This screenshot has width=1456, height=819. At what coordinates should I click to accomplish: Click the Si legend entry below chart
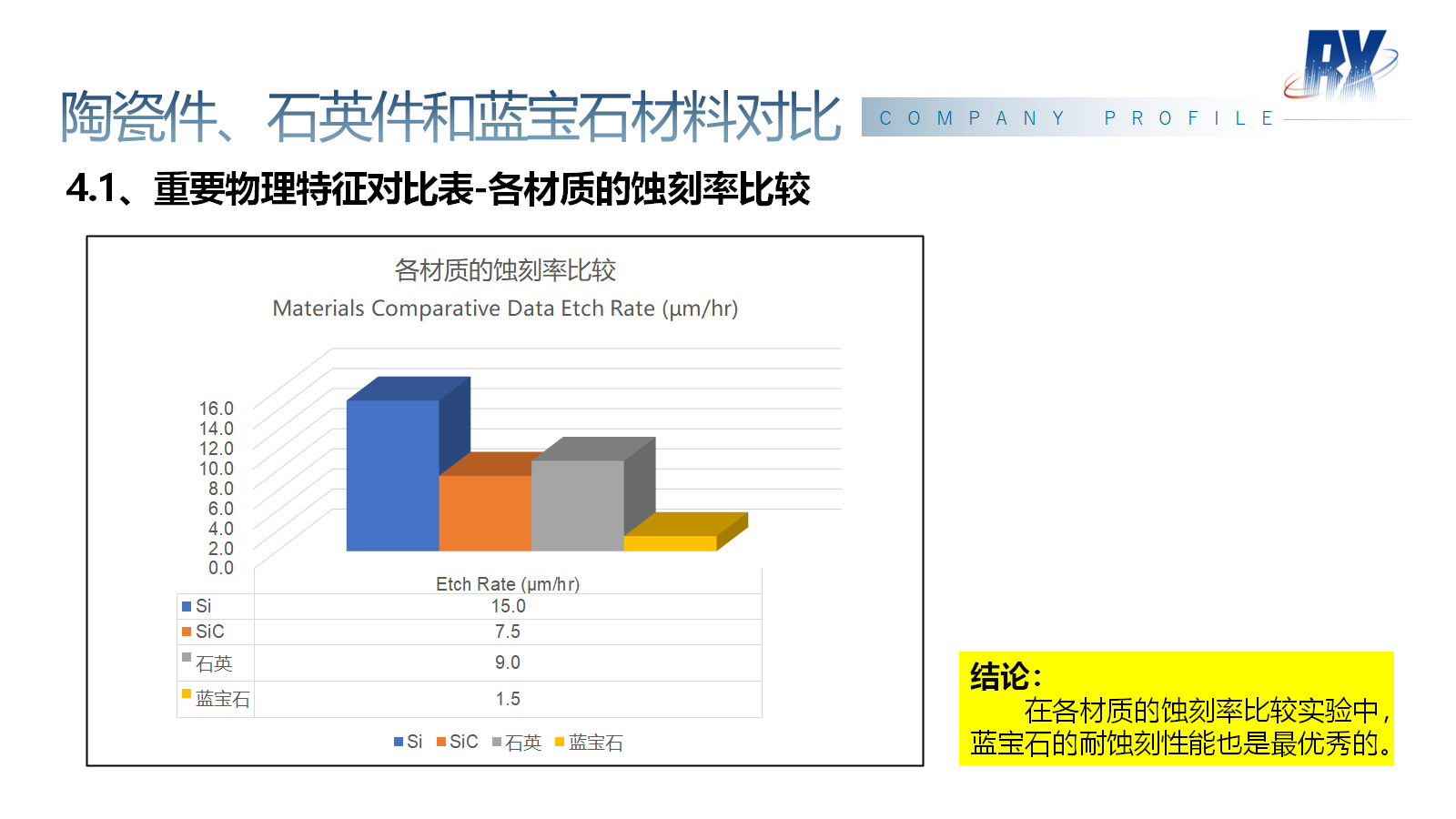[x=408, y=742]
